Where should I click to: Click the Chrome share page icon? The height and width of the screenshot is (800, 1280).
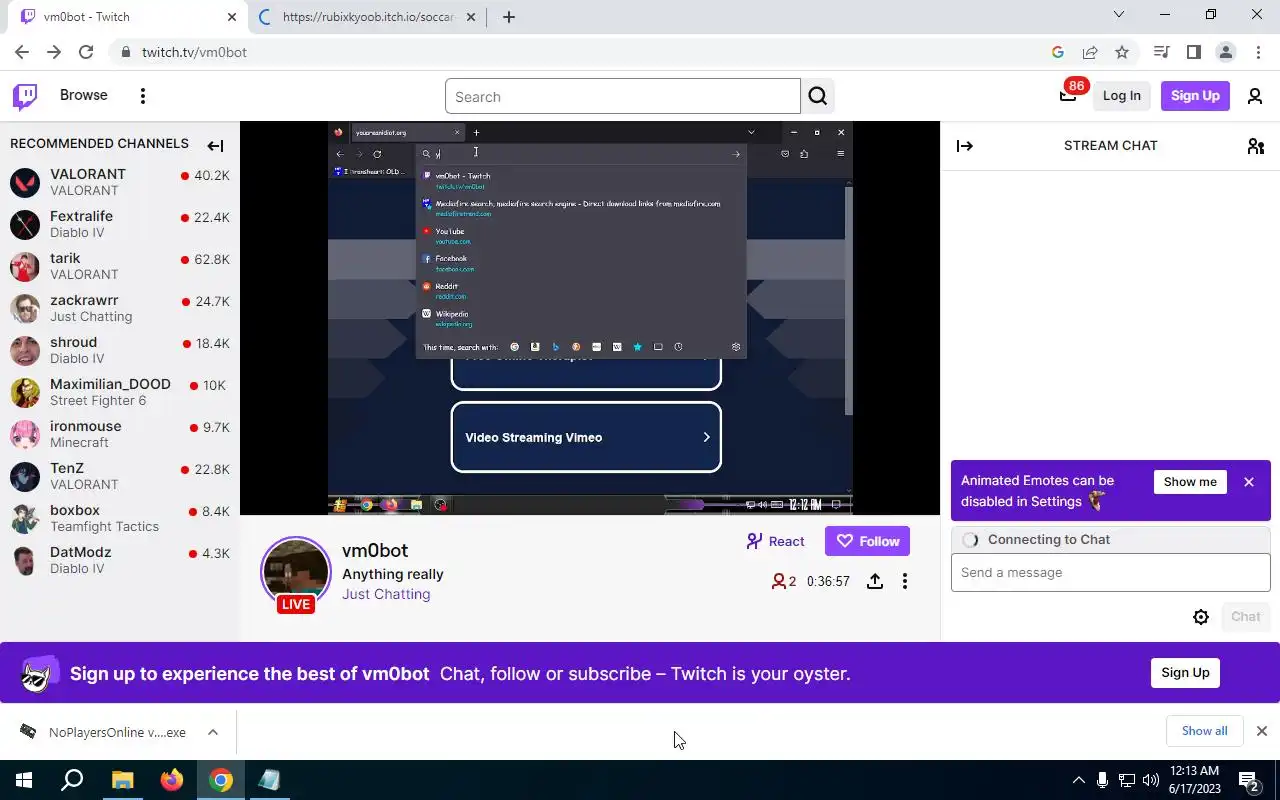coord(1090,52)
